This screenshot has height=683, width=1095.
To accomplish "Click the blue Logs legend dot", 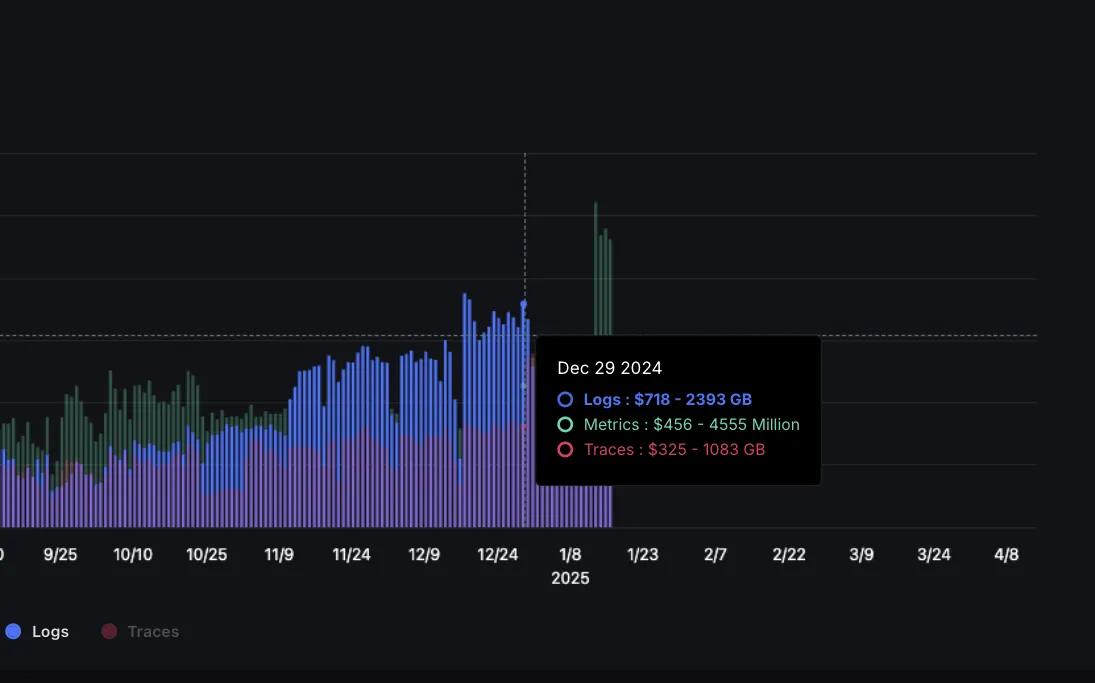I will pyautogui.click(x=13, y=631).
